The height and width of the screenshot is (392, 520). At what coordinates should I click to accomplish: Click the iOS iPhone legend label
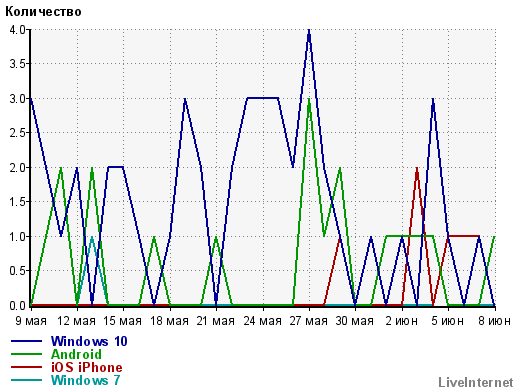tap(87, 367)
